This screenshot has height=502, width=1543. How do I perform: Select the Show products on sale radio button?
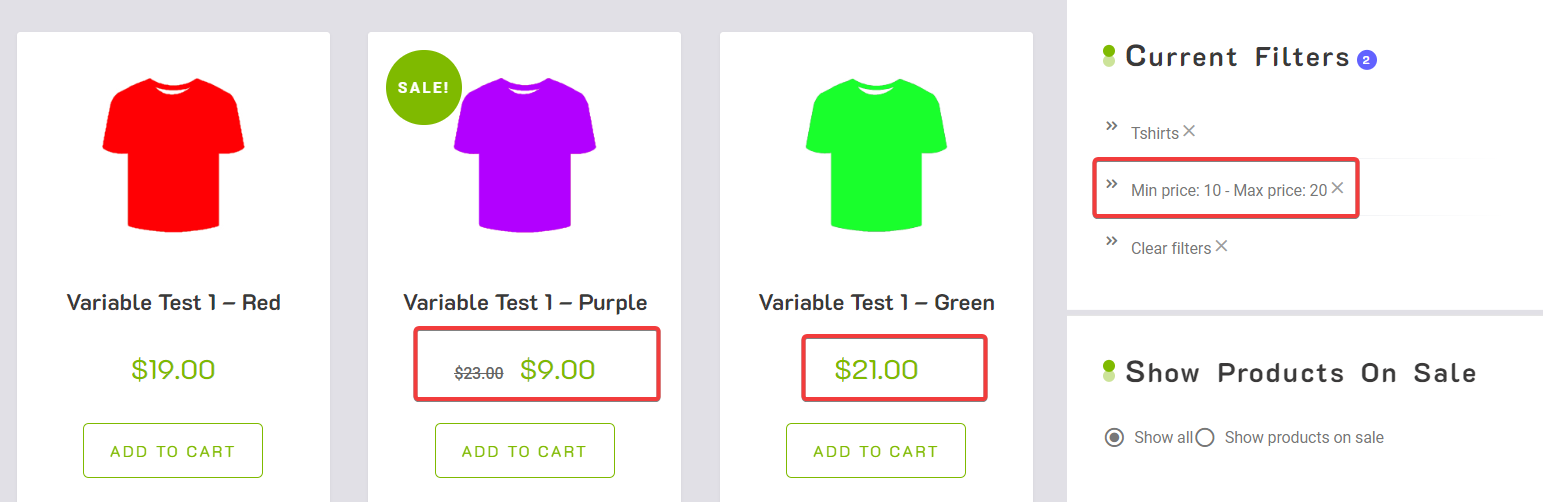coord(1205,437)
